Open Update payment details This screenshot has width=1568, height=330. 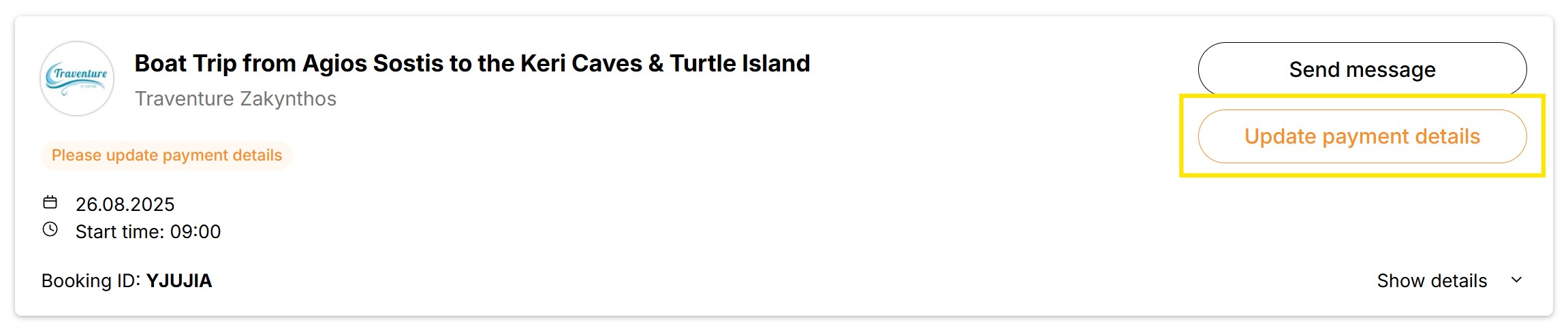(1362, 136)
